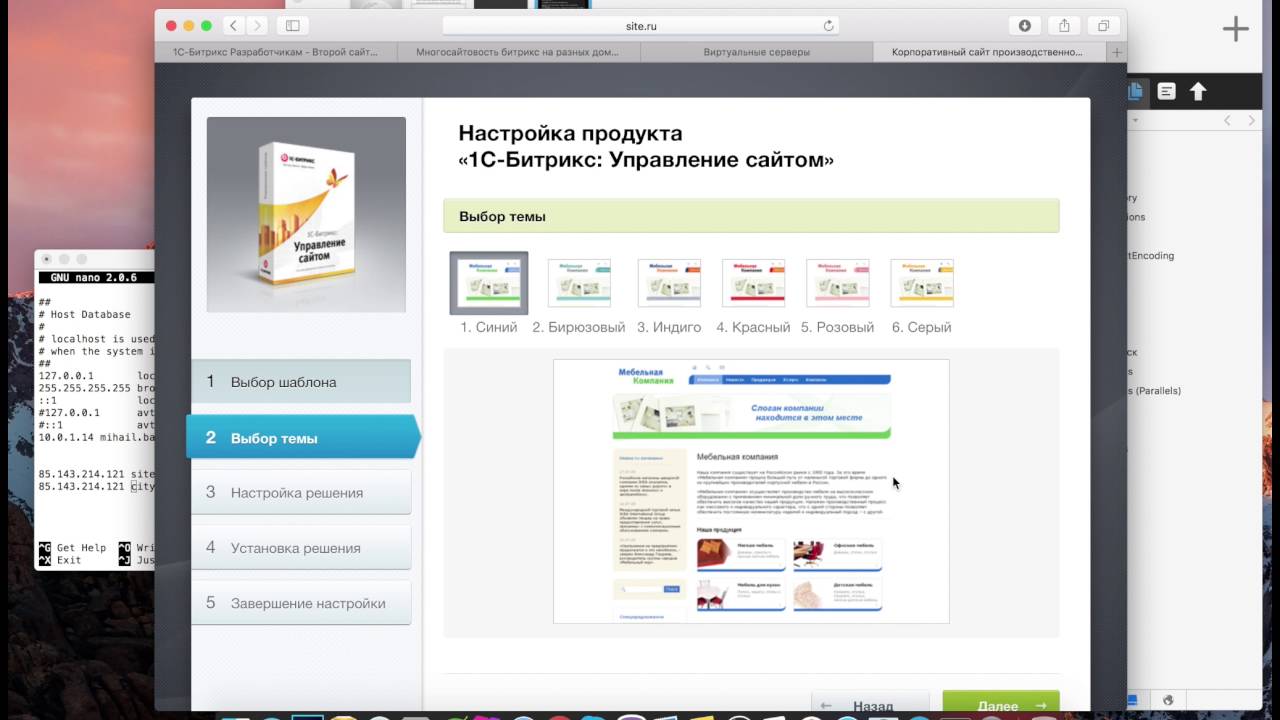
Task: Click Exit shortcut in nano window
Action: pos(60,560)
